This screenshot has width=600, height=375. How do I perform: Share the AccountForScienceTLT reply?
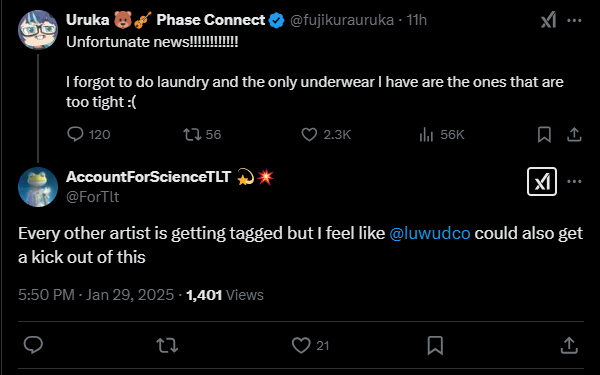coord(569,345)
